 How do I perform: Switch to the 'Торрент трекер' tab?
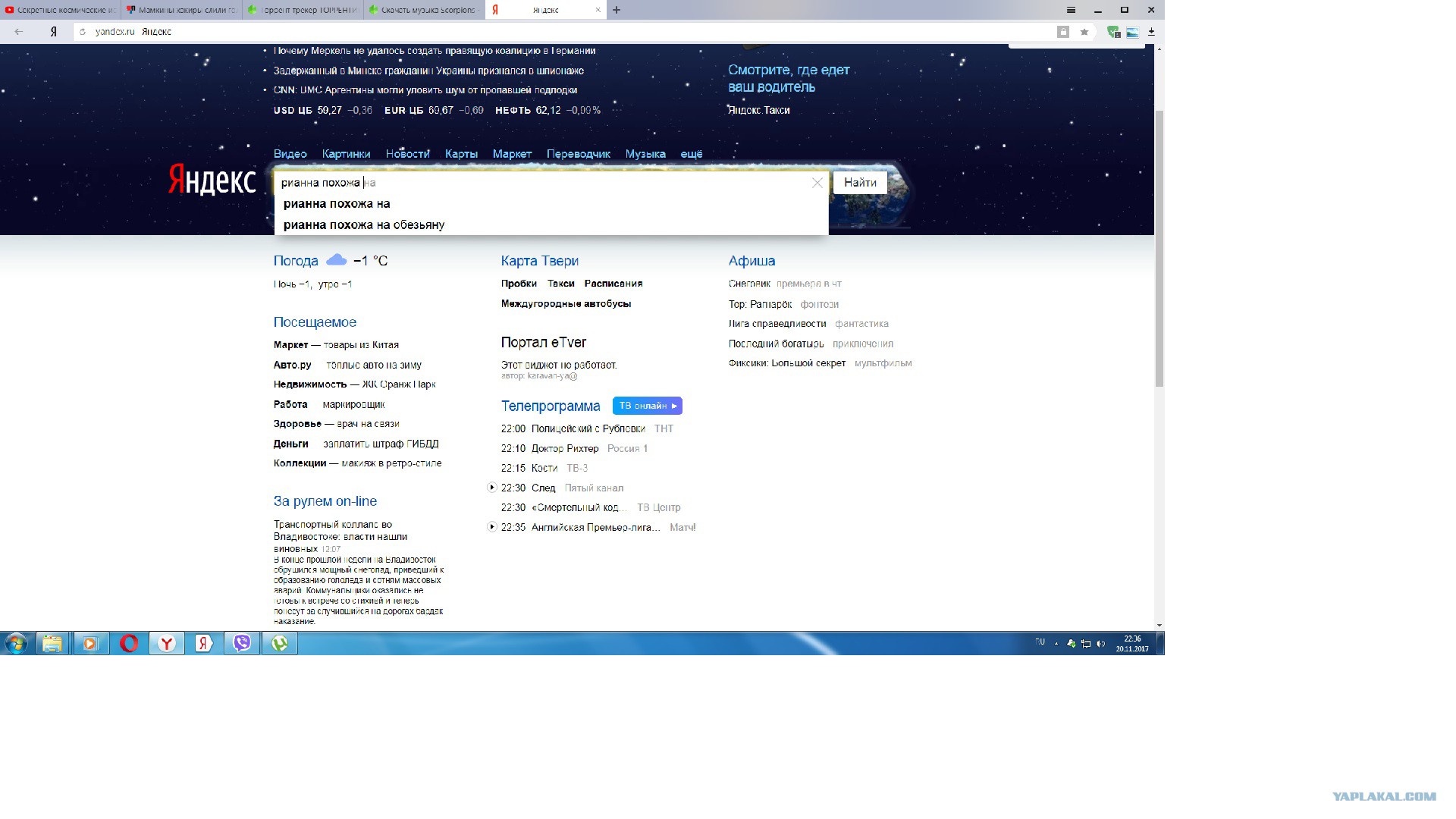303,10
